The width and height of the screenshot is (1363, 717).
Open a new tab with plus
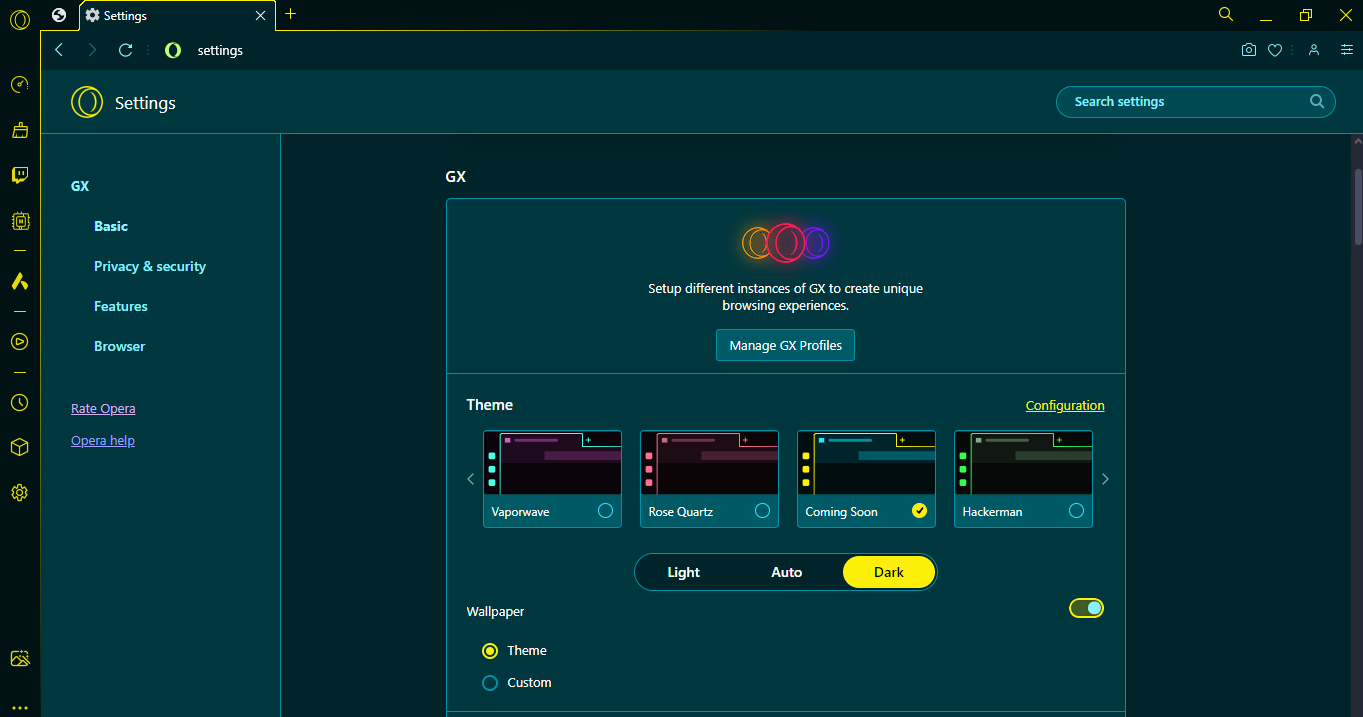(x=291, y=14)
